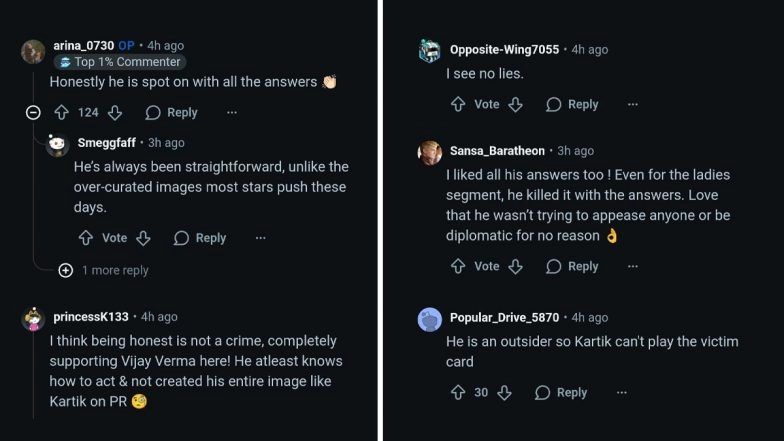Collapse arina_0730's comment thread
Screen dimensions: 784x441
[33, 112]
